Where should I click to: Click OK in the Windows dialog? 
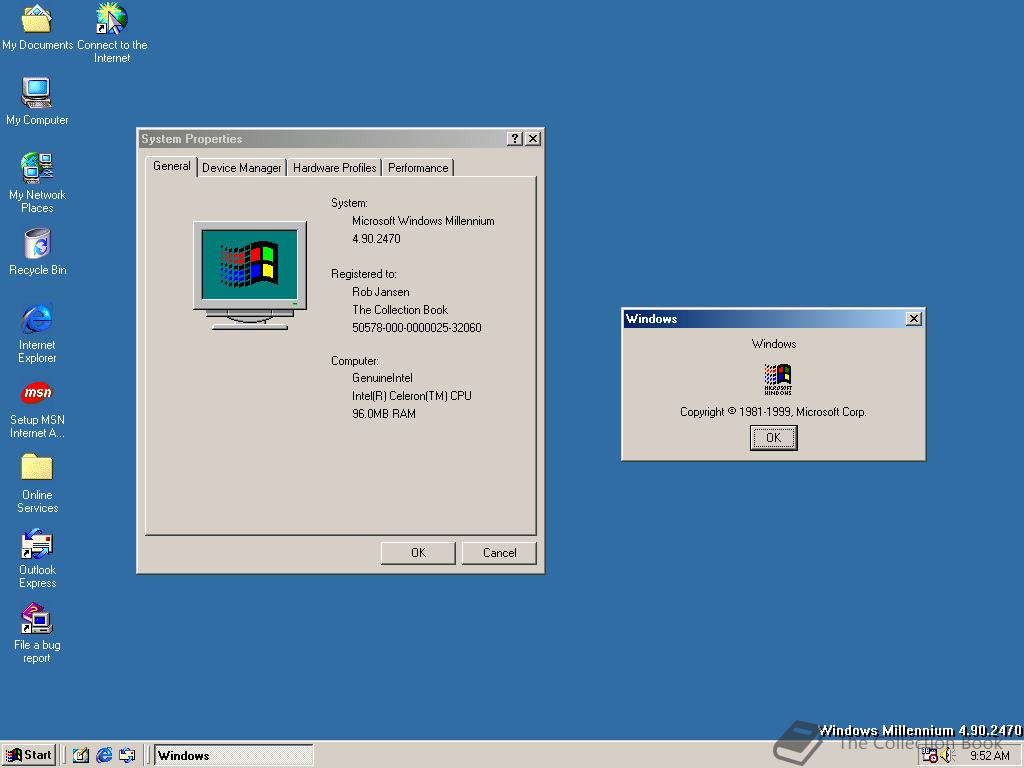click(x=773, y=438)
